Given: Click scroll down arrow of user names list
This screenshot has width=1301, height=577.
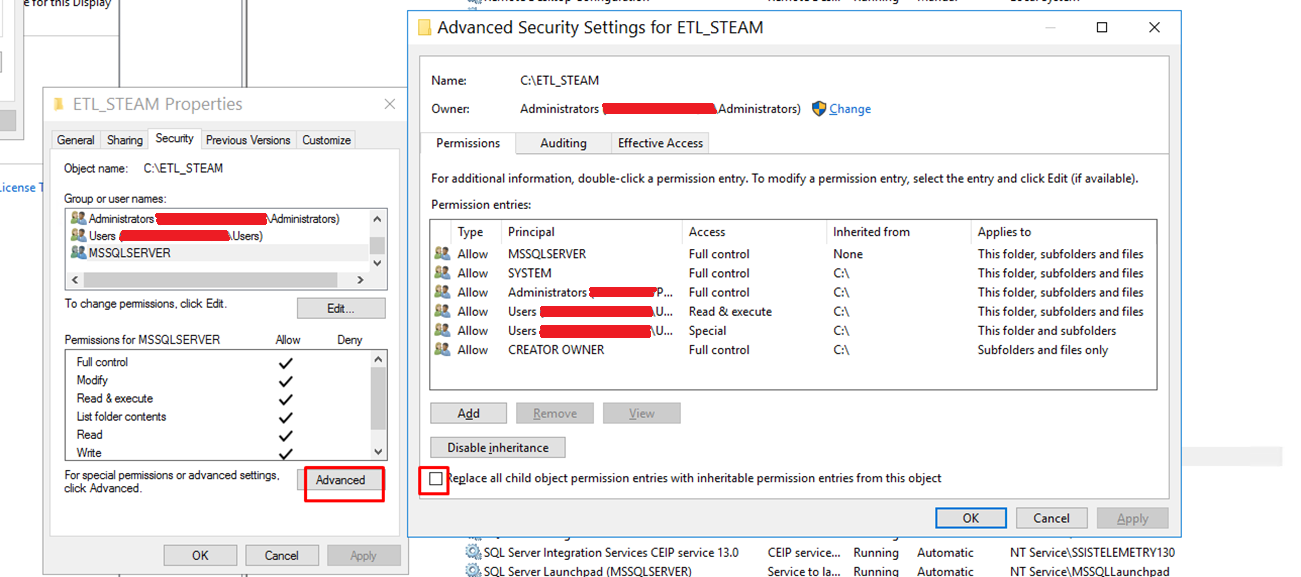Looking at the screenshot, I should point(377,262).
